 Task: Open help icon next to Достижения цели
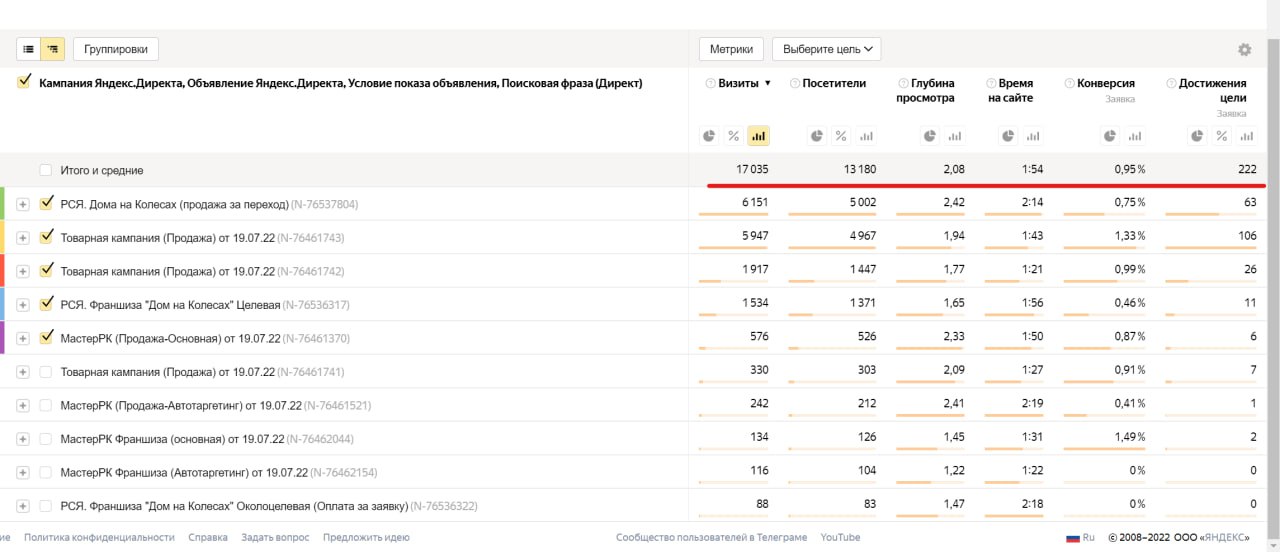(x=1171, y=84)
